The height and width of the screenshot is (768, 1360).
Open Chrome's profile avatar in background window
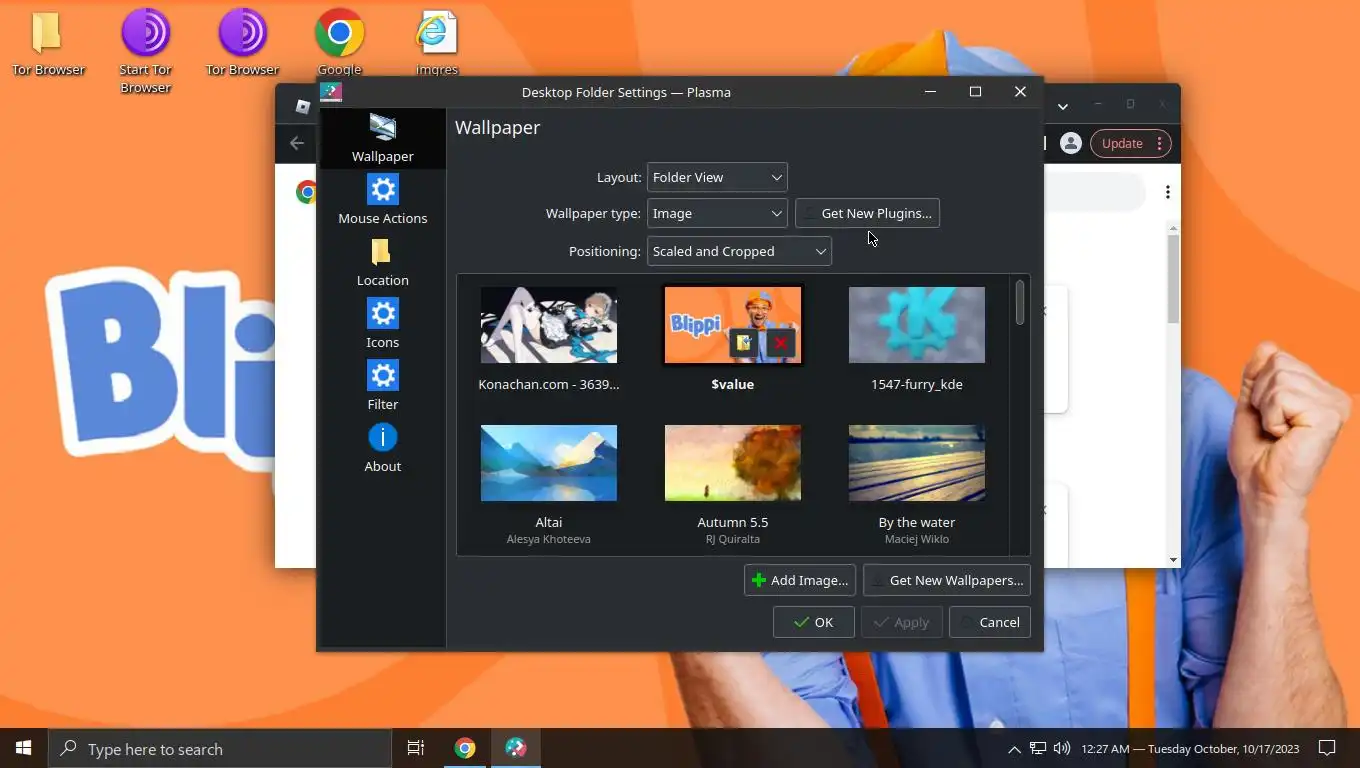1071,143
